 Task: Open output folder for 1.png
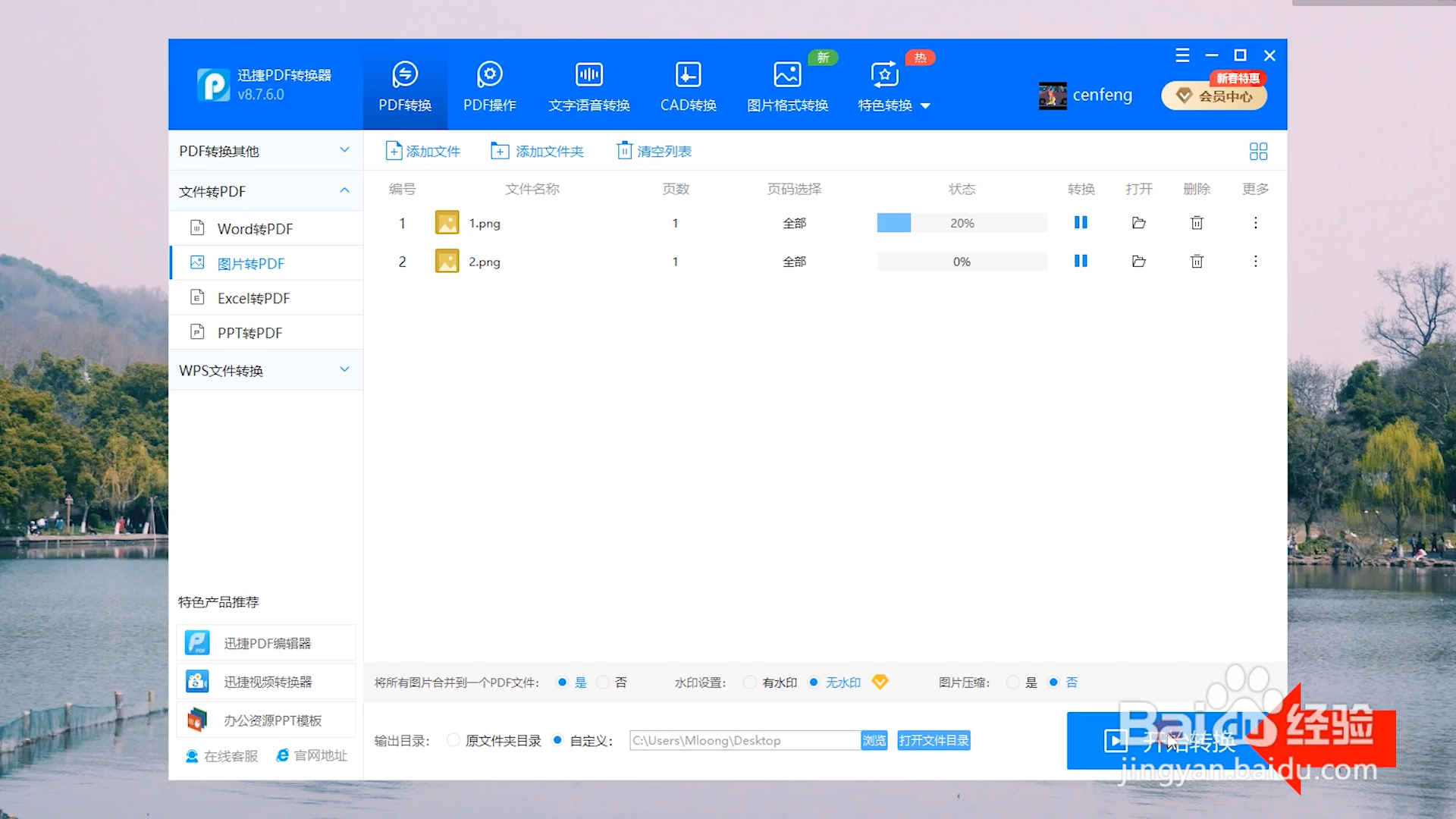point(1138,222)
